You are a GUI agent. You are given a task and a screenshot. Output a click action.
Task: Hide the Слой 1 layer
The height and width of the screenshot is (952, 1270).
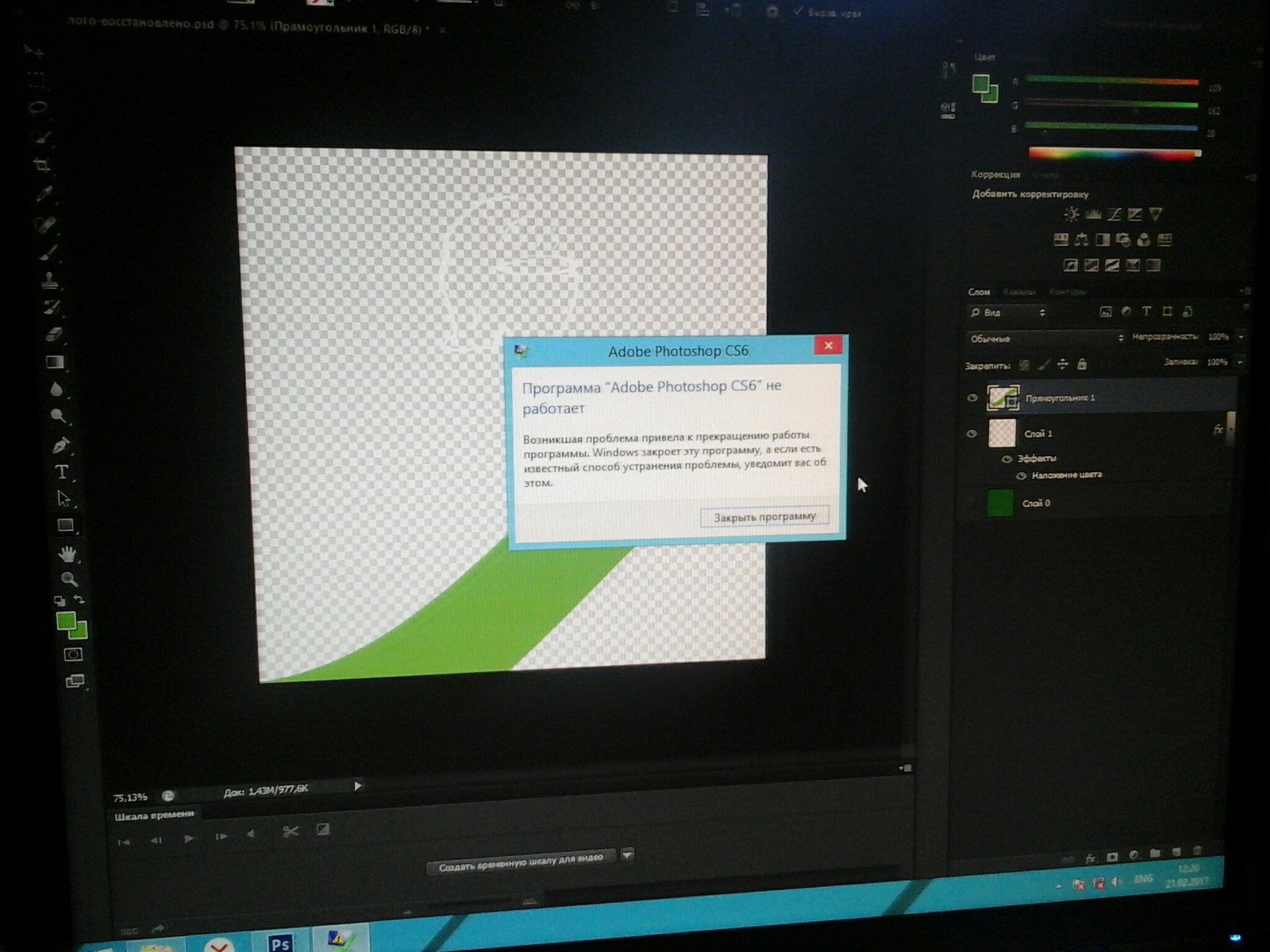click(x=972, y=434)
